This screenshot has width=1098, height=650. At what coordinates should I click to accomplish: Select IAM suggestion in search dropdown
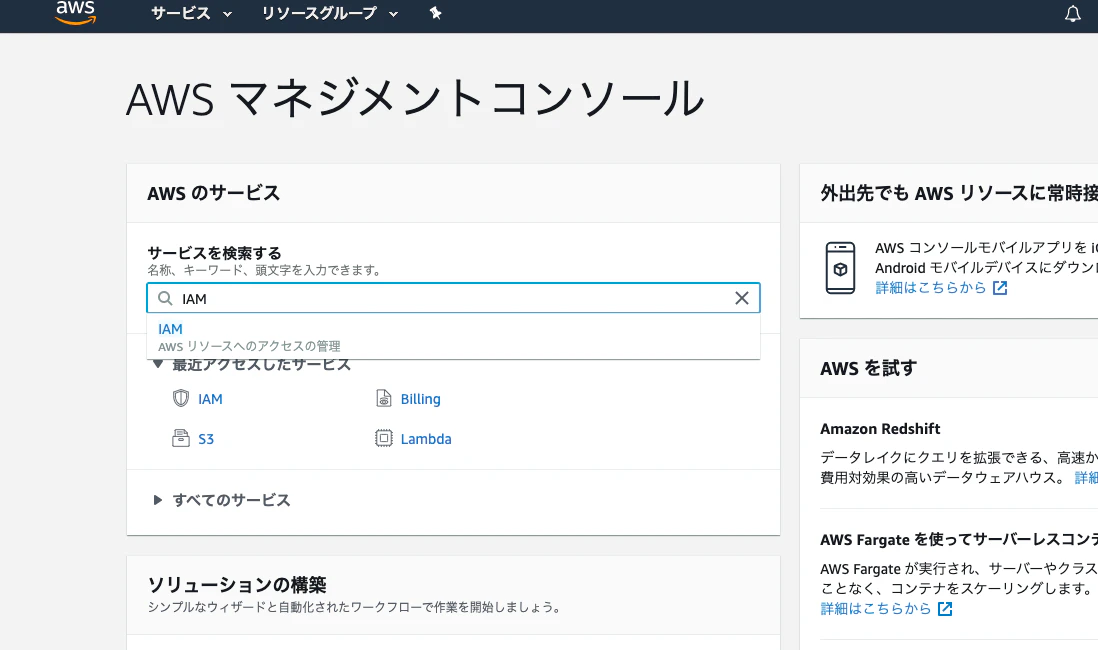pyautogui.click(x=453, y=337)
